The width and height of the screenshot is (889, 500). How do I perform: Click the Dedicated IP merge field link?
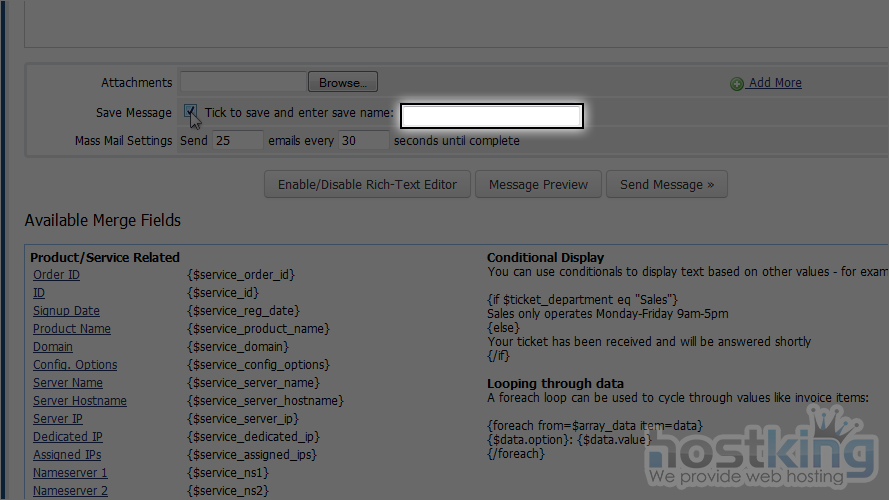[68, 437]
